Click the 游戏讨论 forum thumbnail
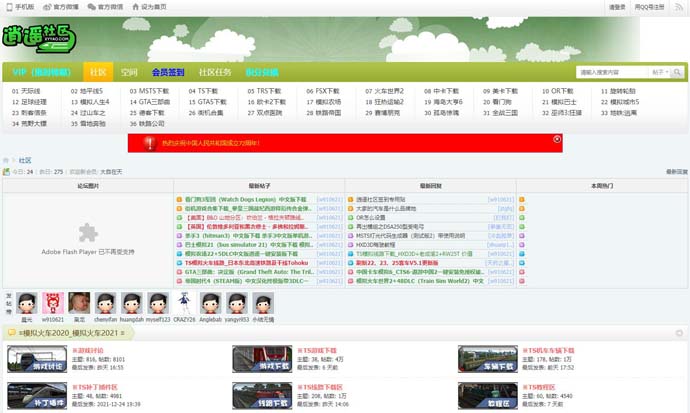The height and width of the screenshot is (413, 690). 36,359
